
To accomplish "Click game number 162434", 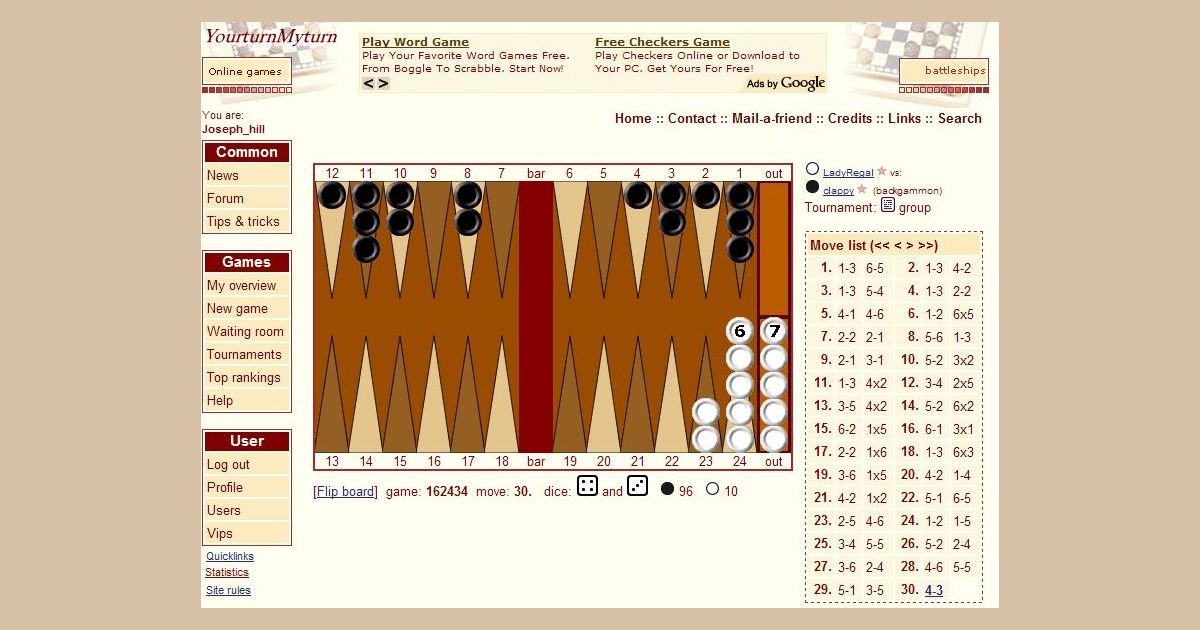I will click(447, 491).
